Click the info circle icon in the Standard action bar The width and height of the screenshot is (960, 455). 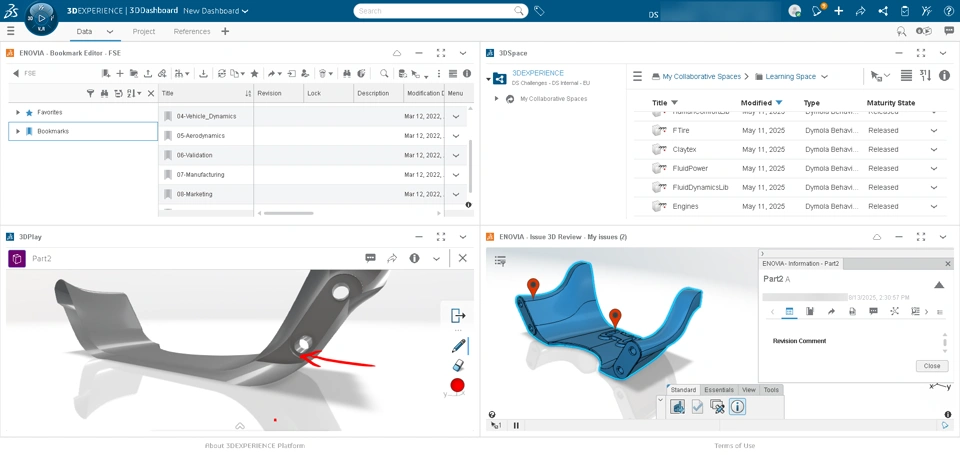[737, 406]
